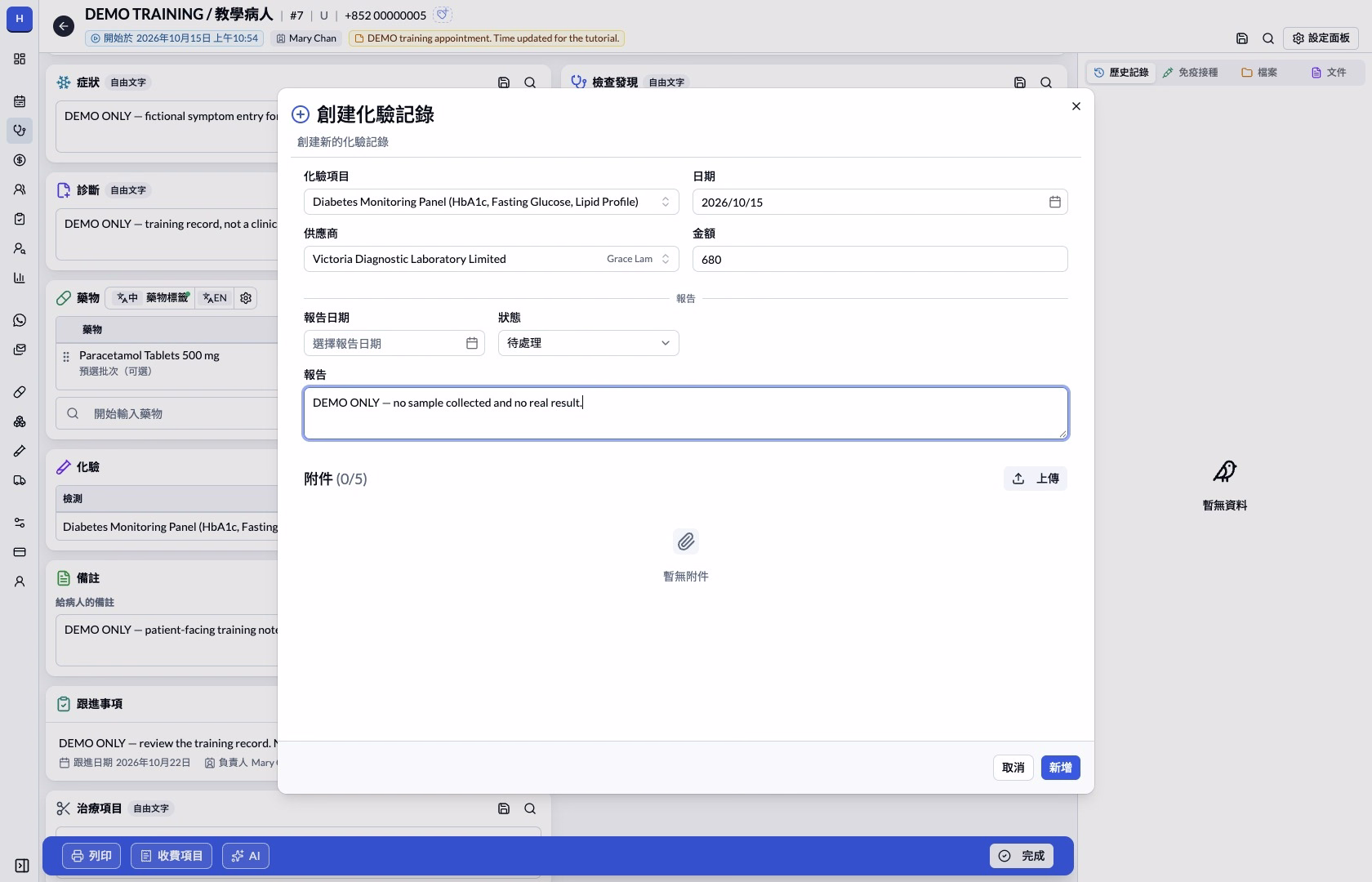Click the H logo at top left
The image size is (1372, 882).
click(x=20, y=19)
